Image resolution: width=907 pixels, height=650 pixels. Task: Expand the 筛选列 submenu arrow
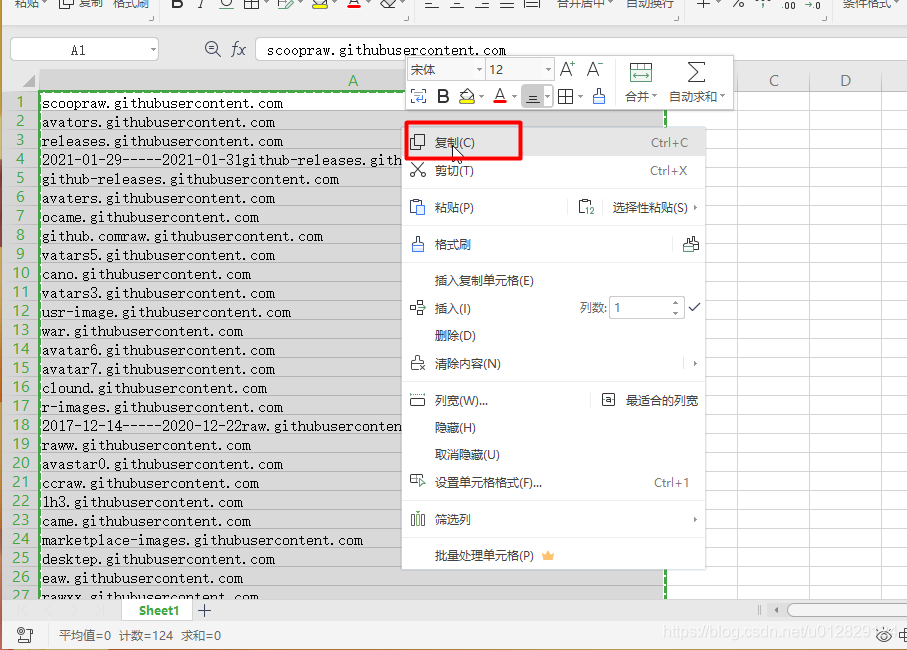(695, 519)
